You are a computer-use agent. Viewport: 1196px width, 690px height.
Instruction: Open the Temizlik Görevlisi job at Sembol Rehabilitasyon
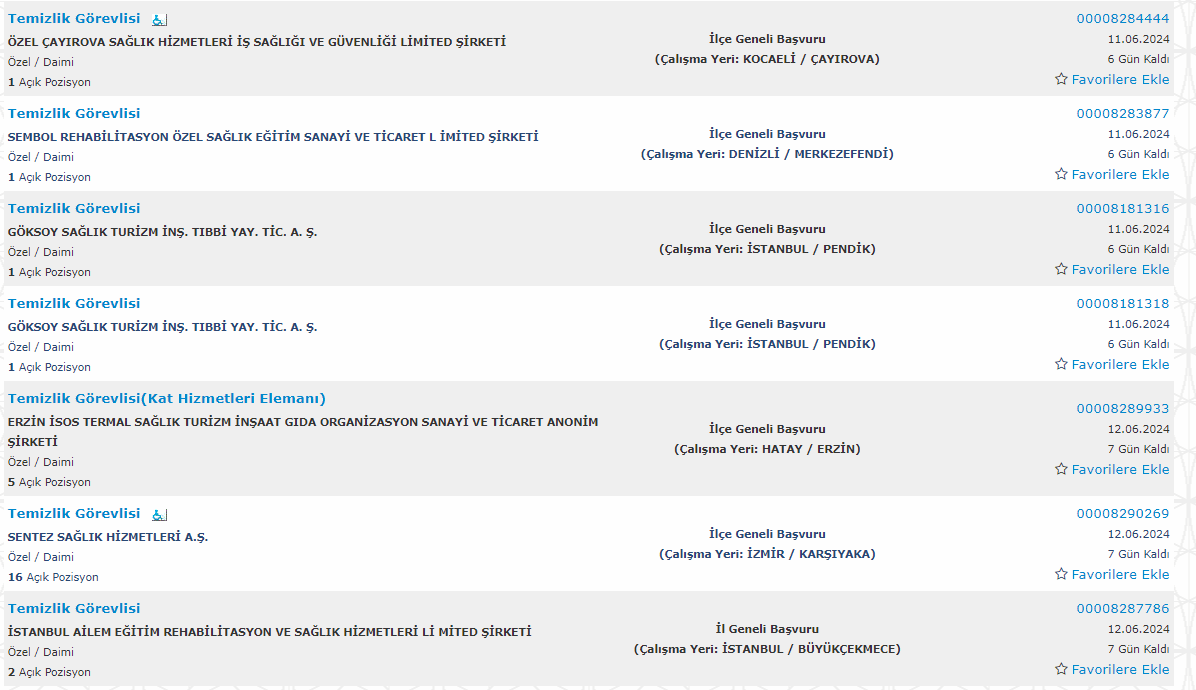coord(74,114)
